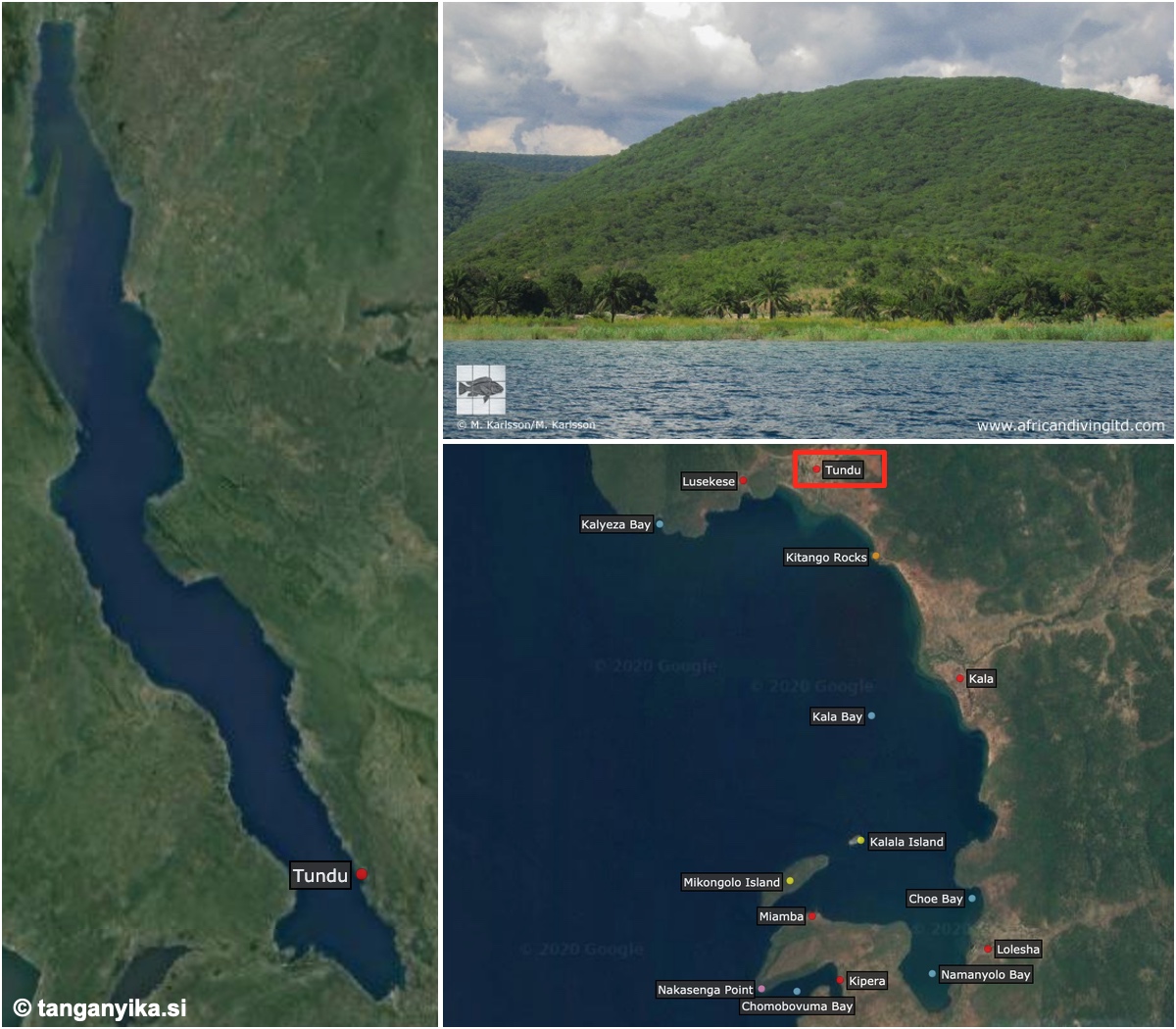The image size is (1176, 1029).
Task: Open the www.africandivingltd.com link
Action: (1070, 425)
